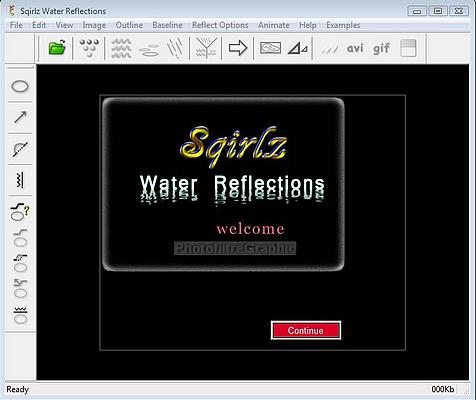Click the faint wavy lines icon before avi
The image size is (476, 400).
coord(329,50)
